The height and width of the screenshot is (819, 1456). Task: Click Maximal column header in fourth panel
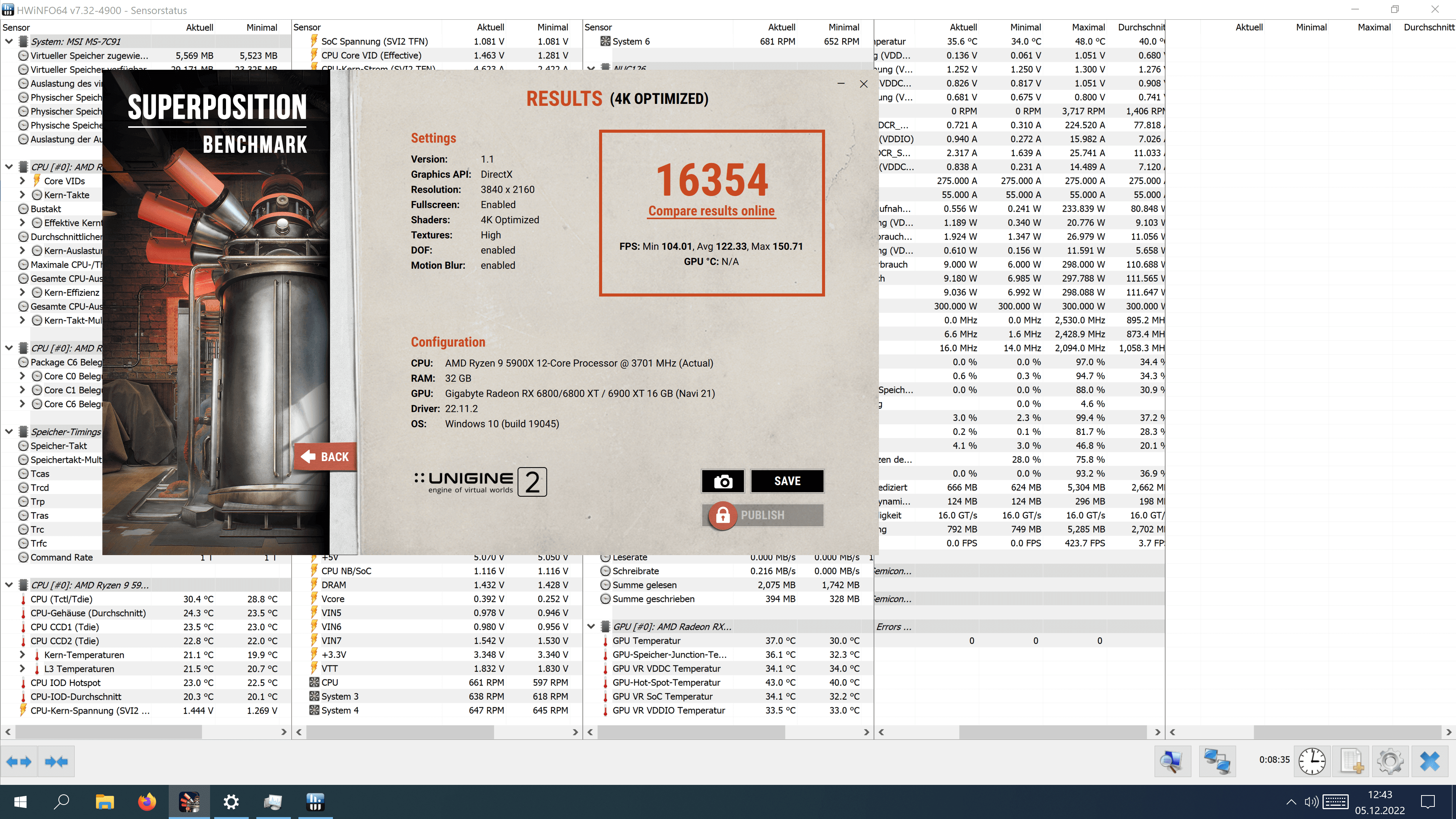[1088, 27]
